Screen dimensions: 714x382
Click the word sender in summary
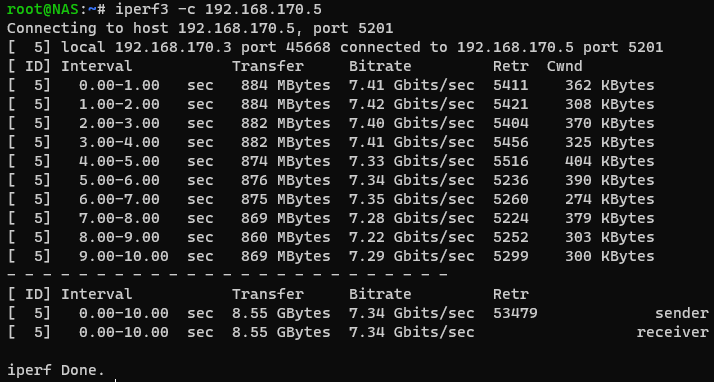(x=682, y=313)
